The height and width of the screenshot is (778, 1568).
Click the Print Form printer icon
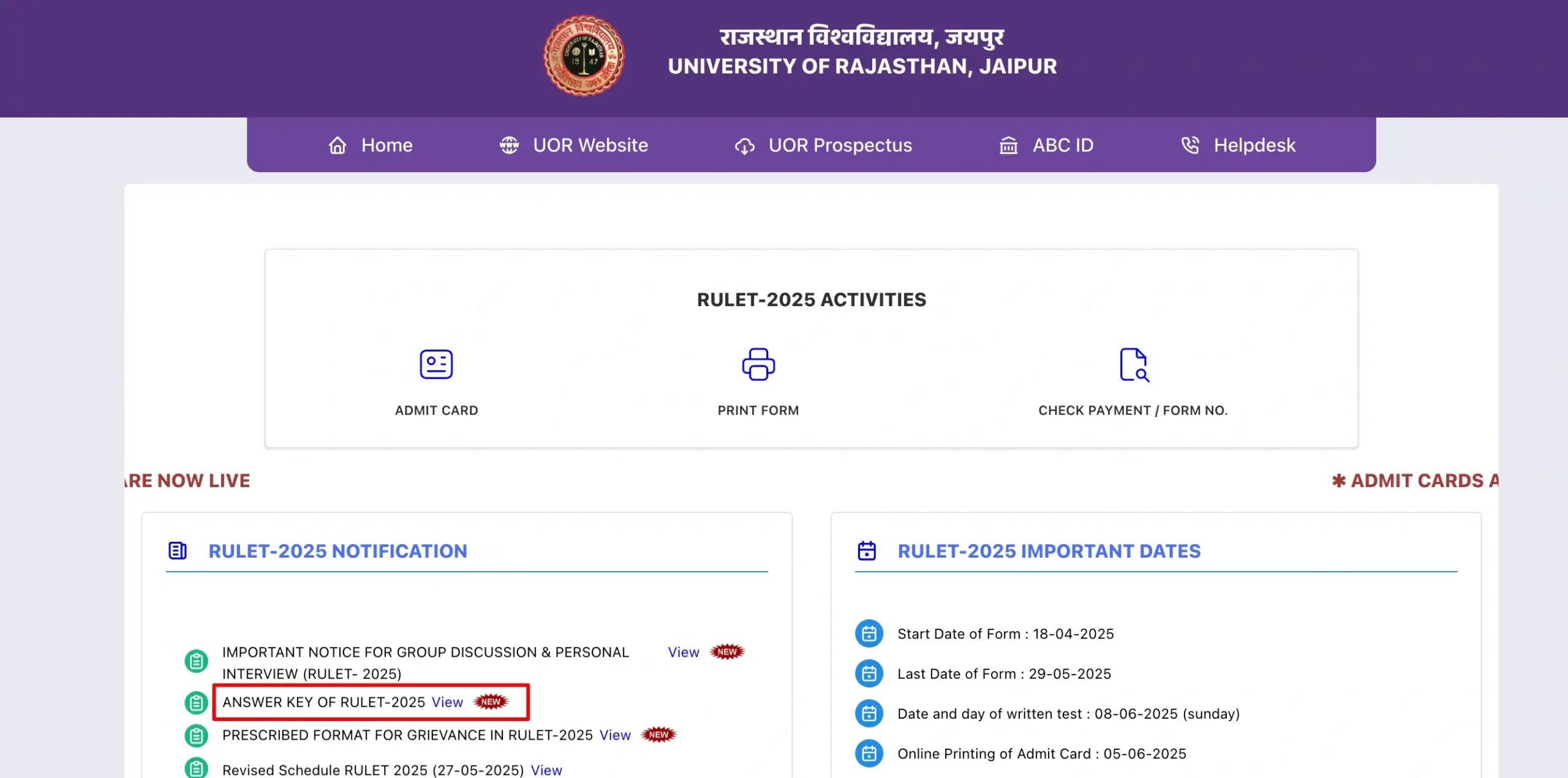coord(758,364)
